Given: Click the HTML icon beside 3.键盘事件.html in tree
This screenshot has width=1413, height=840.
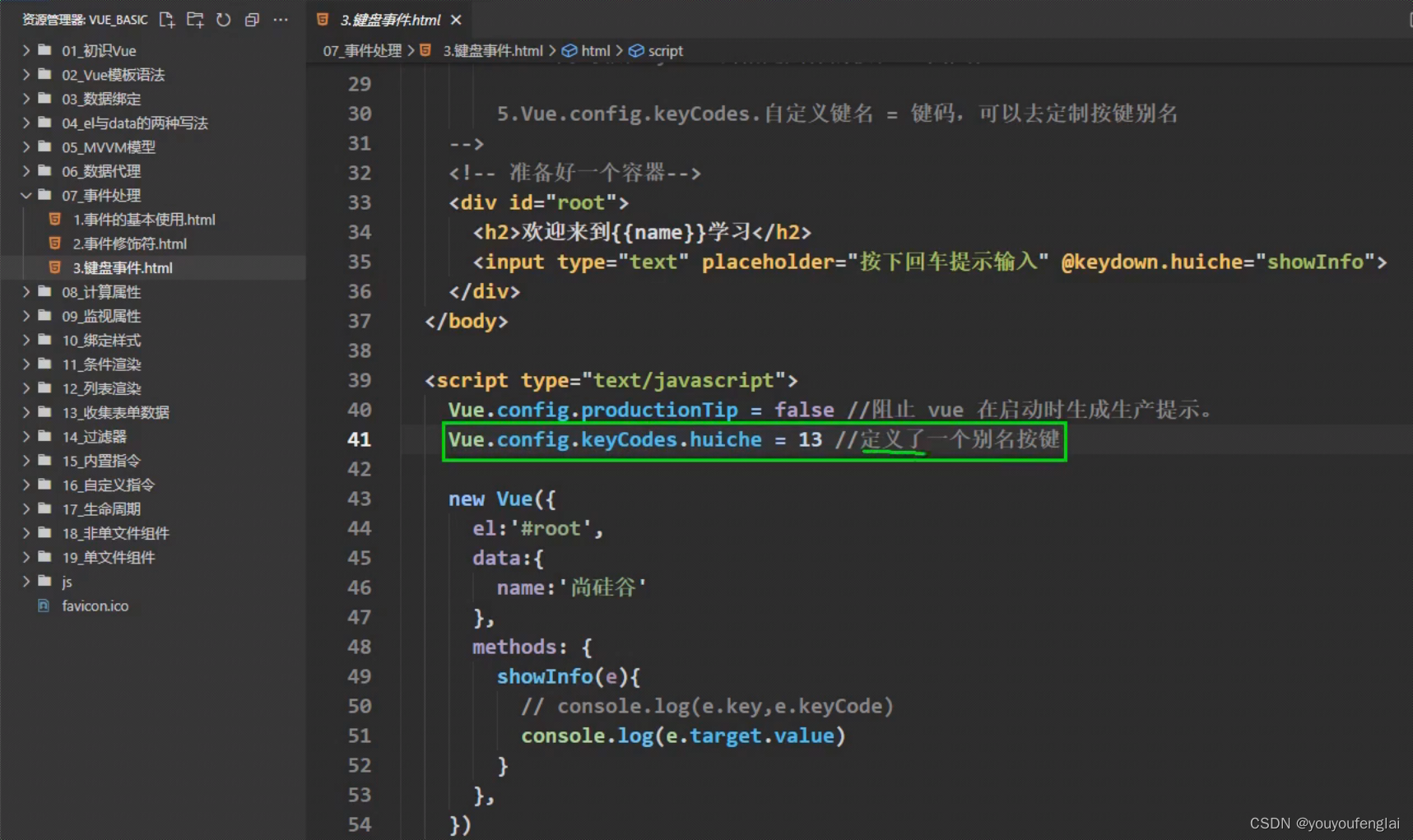Looking at the screenshot, I should [54, 267].
